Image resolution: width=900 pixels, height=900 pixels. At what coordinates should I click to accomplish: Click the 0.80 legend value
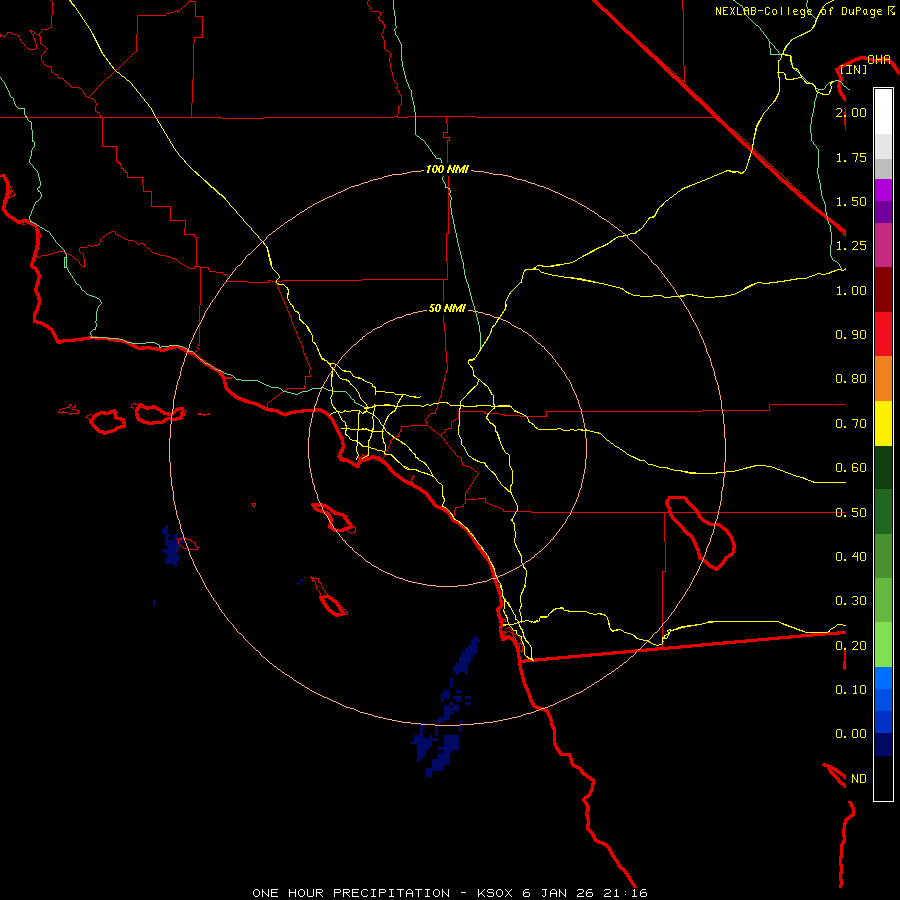(851, 379)
